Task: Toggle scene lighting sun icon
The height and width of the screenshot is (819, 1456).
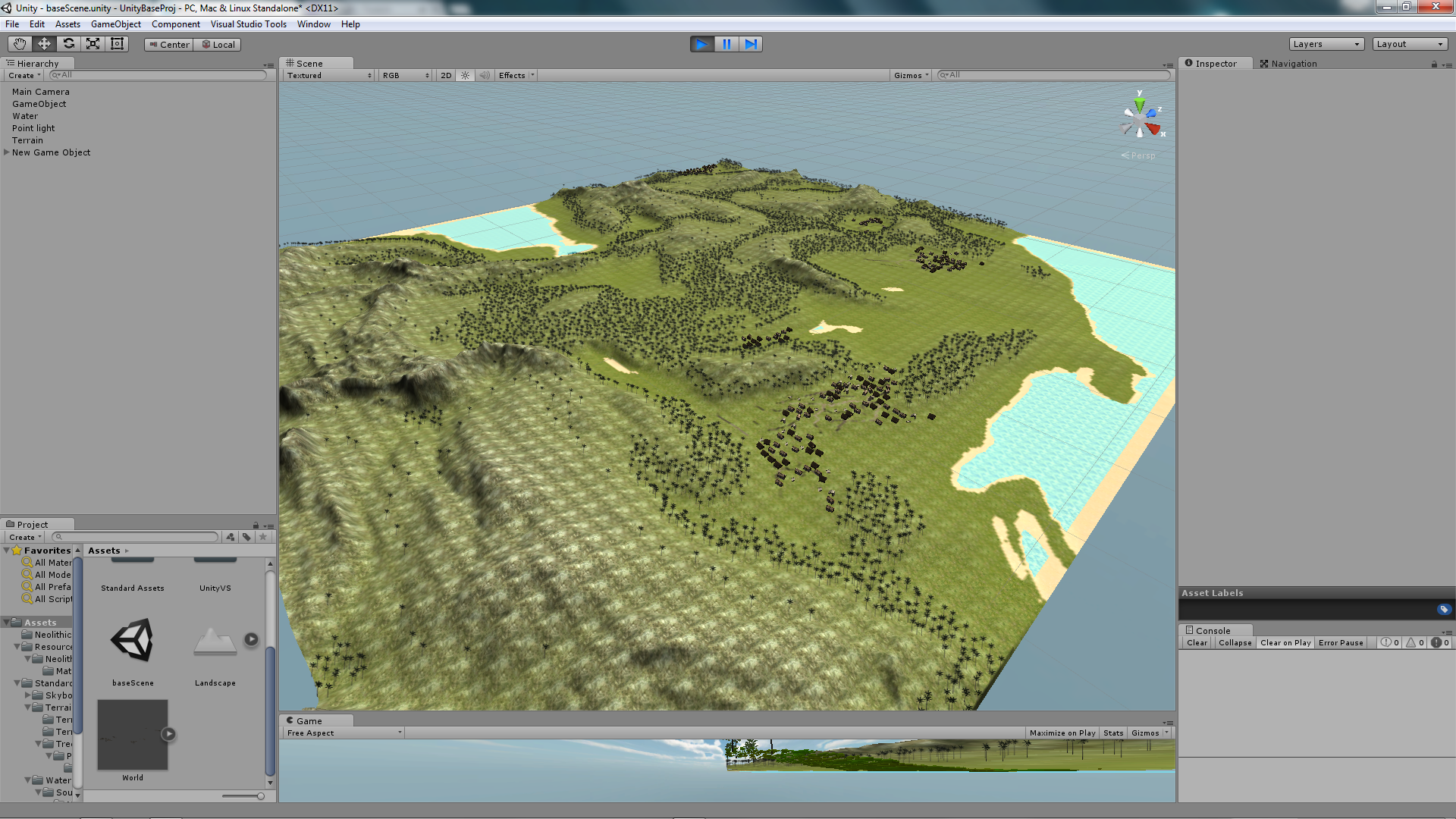Action: pos(465,75)
